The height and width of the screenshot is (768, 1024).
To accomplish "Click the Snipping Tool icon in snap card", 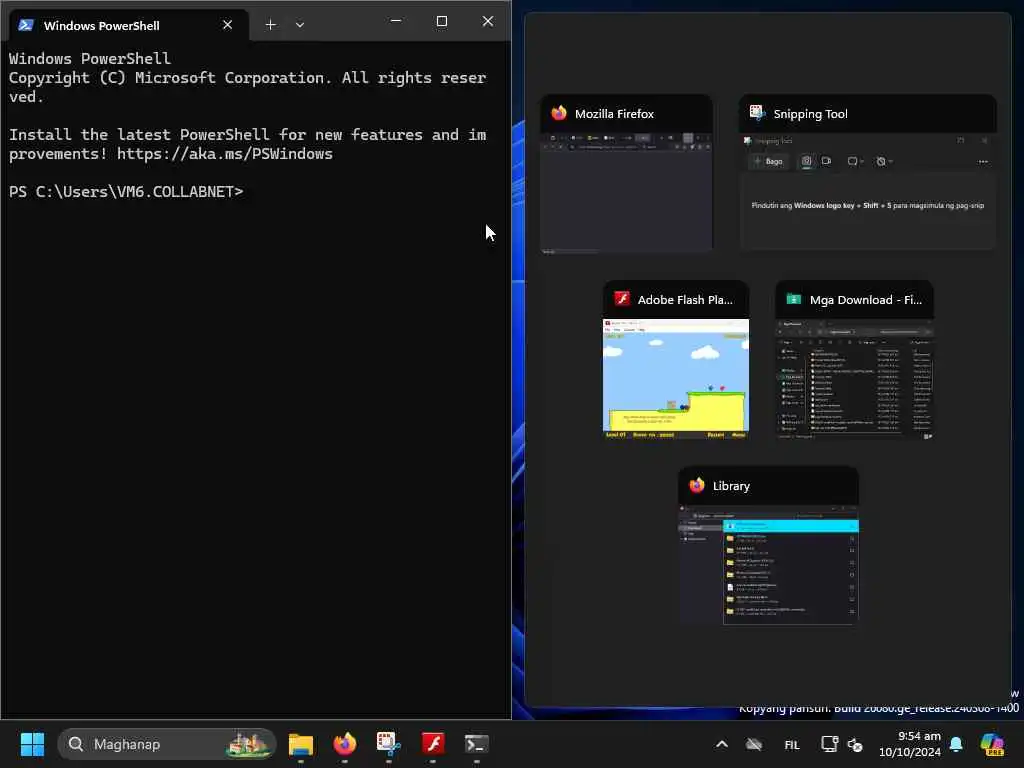I will [758, 113].
